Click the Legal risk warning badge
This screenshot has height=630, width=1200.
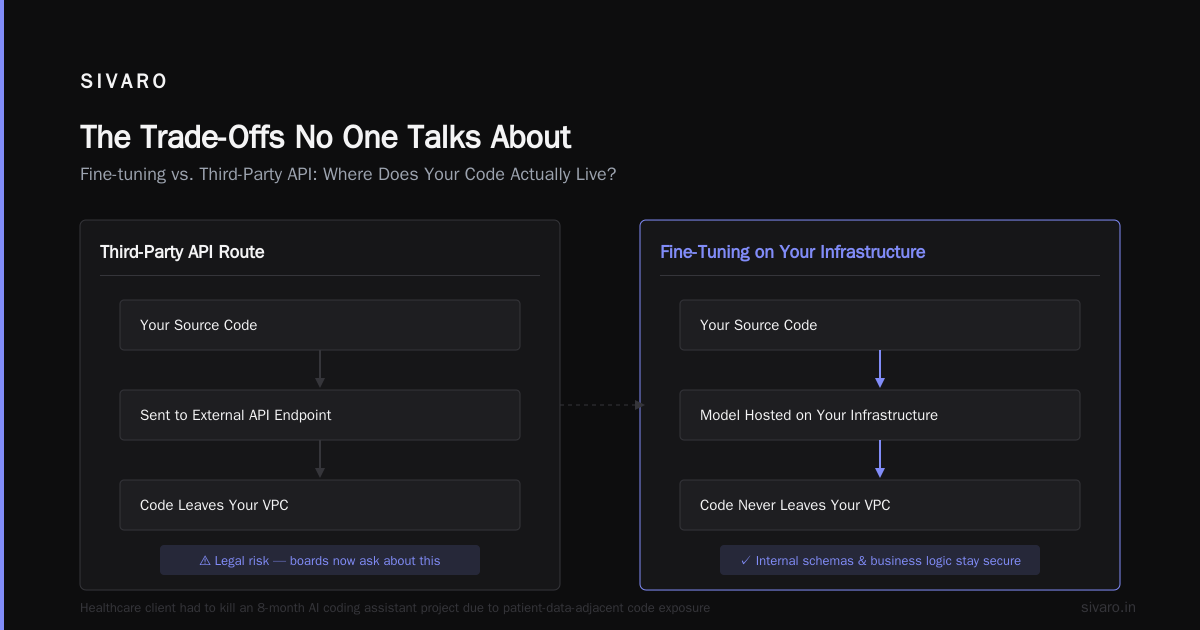(320, 560)
